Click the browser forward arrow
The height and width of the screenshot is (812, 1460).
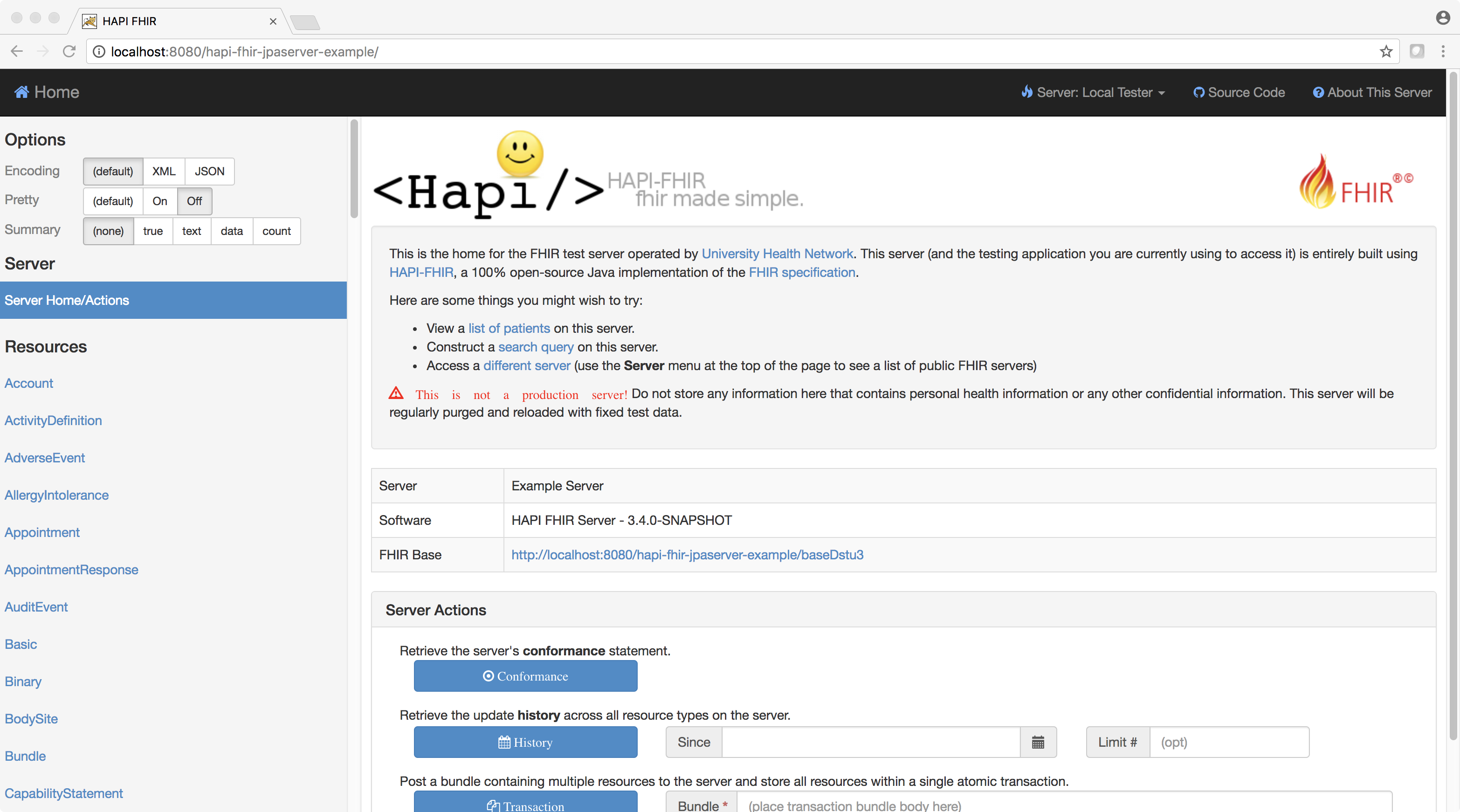[x=42, y=52]
